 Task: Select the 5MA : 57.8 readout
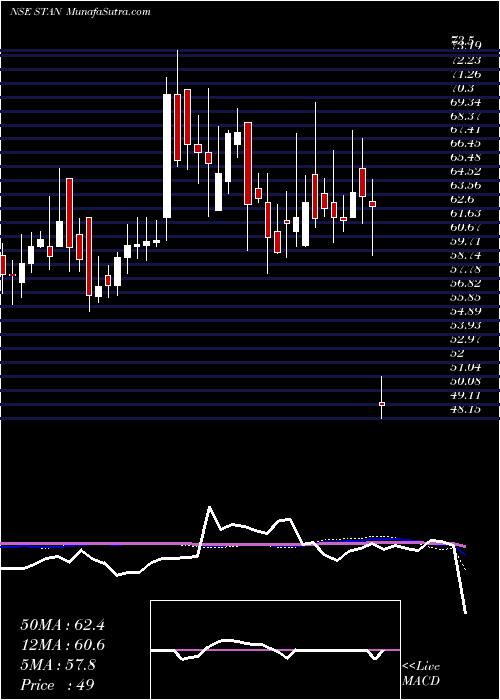[58, 665]
